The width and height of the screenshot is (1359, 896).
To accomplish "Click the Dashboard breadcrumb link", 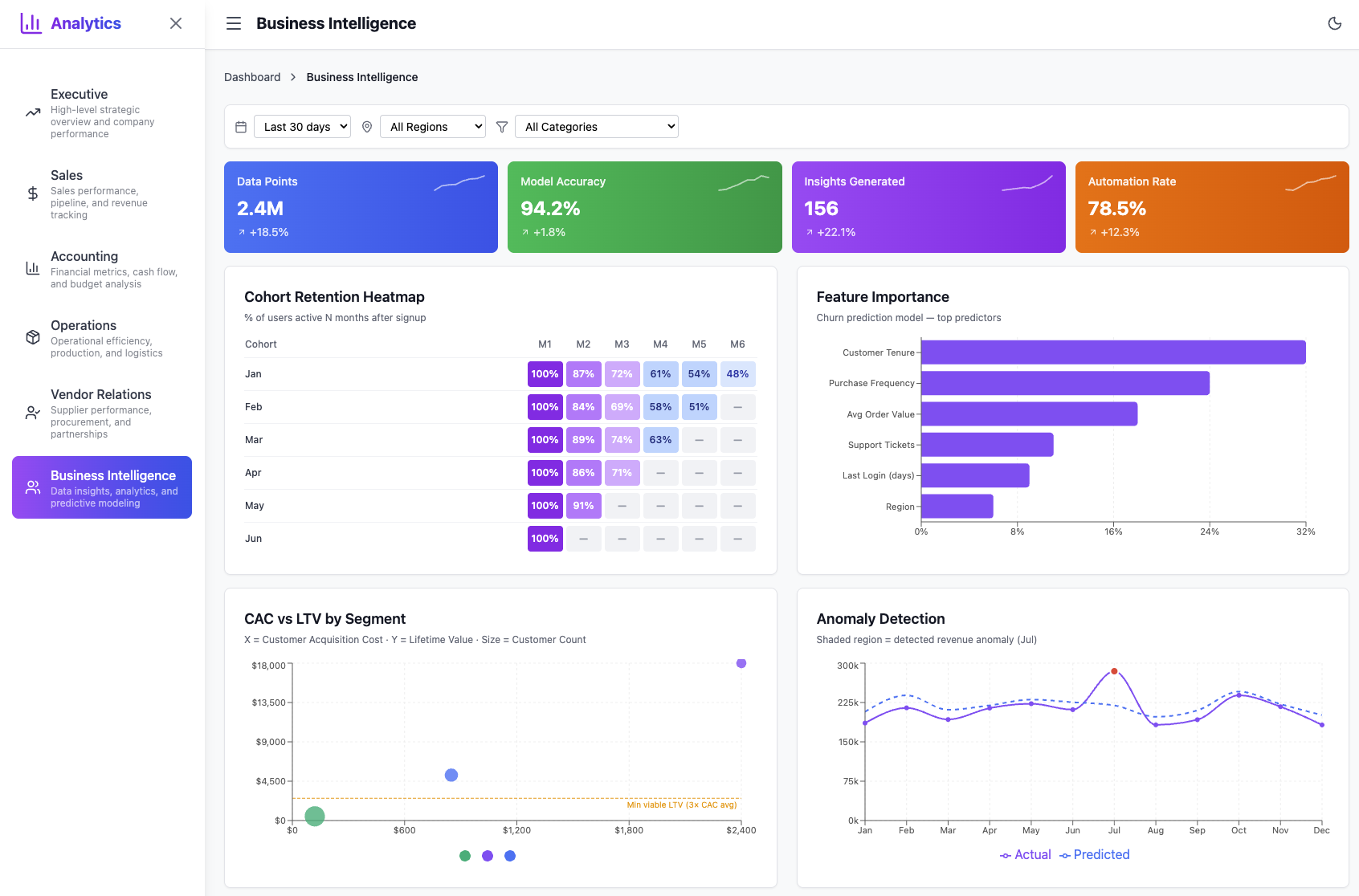I will click(252, 77).
